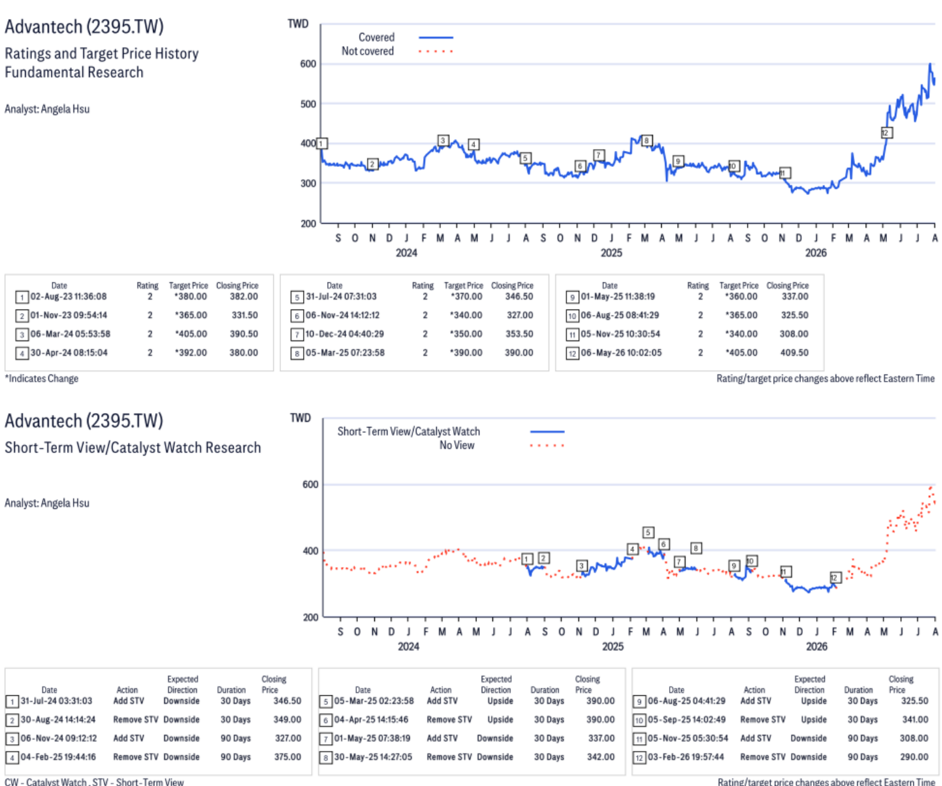Click the date '04-Feb-25 19:44:16'
The image size is (942, 786).
tap(58, 757)
